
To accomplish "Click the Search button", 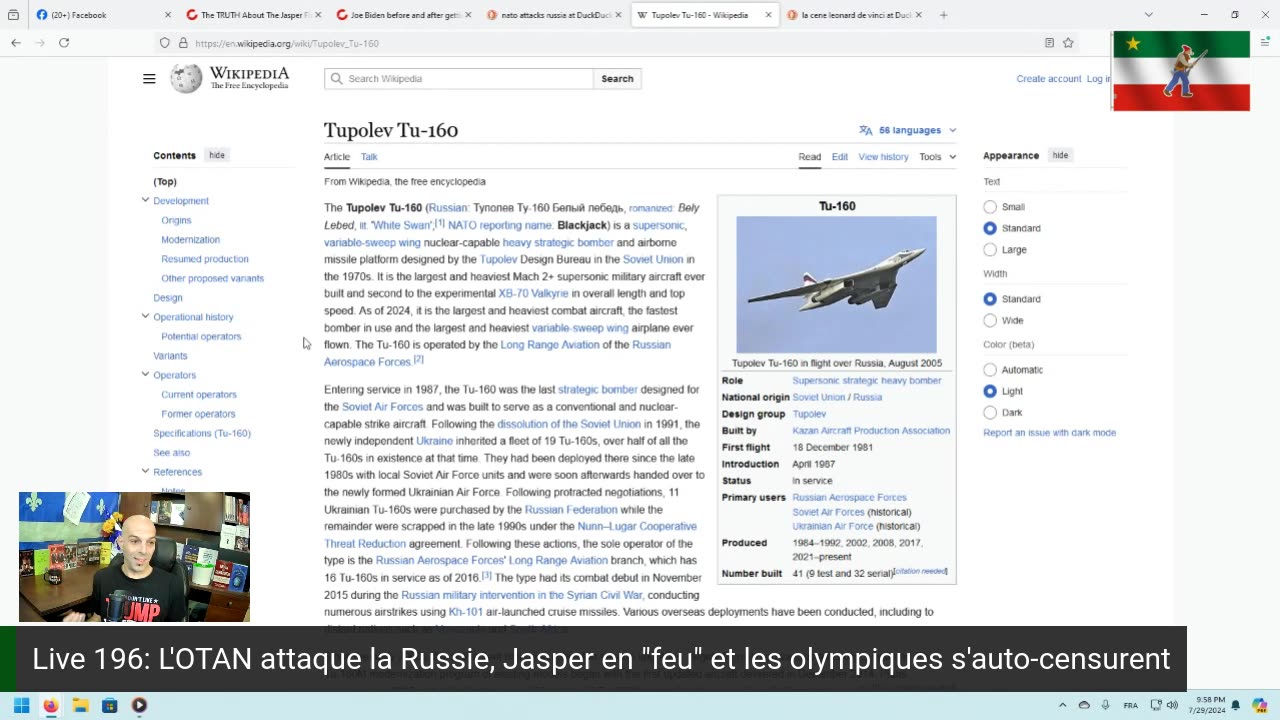I will (617, 79).
